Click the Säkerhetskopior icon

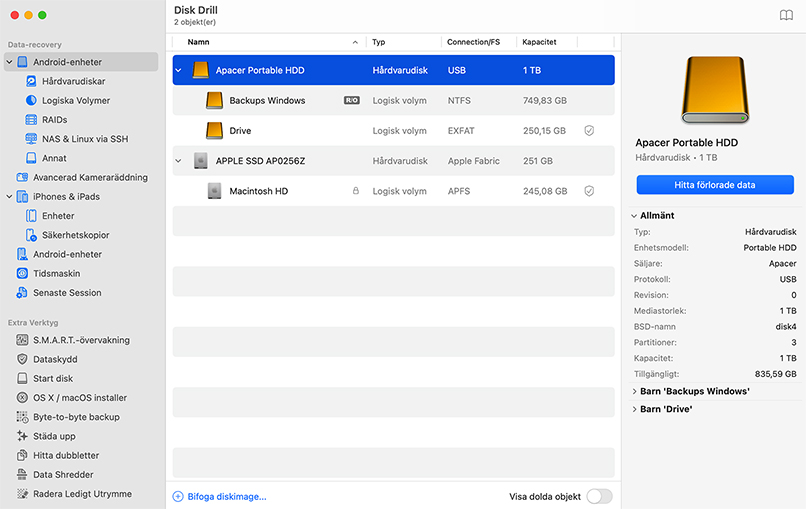31,235
